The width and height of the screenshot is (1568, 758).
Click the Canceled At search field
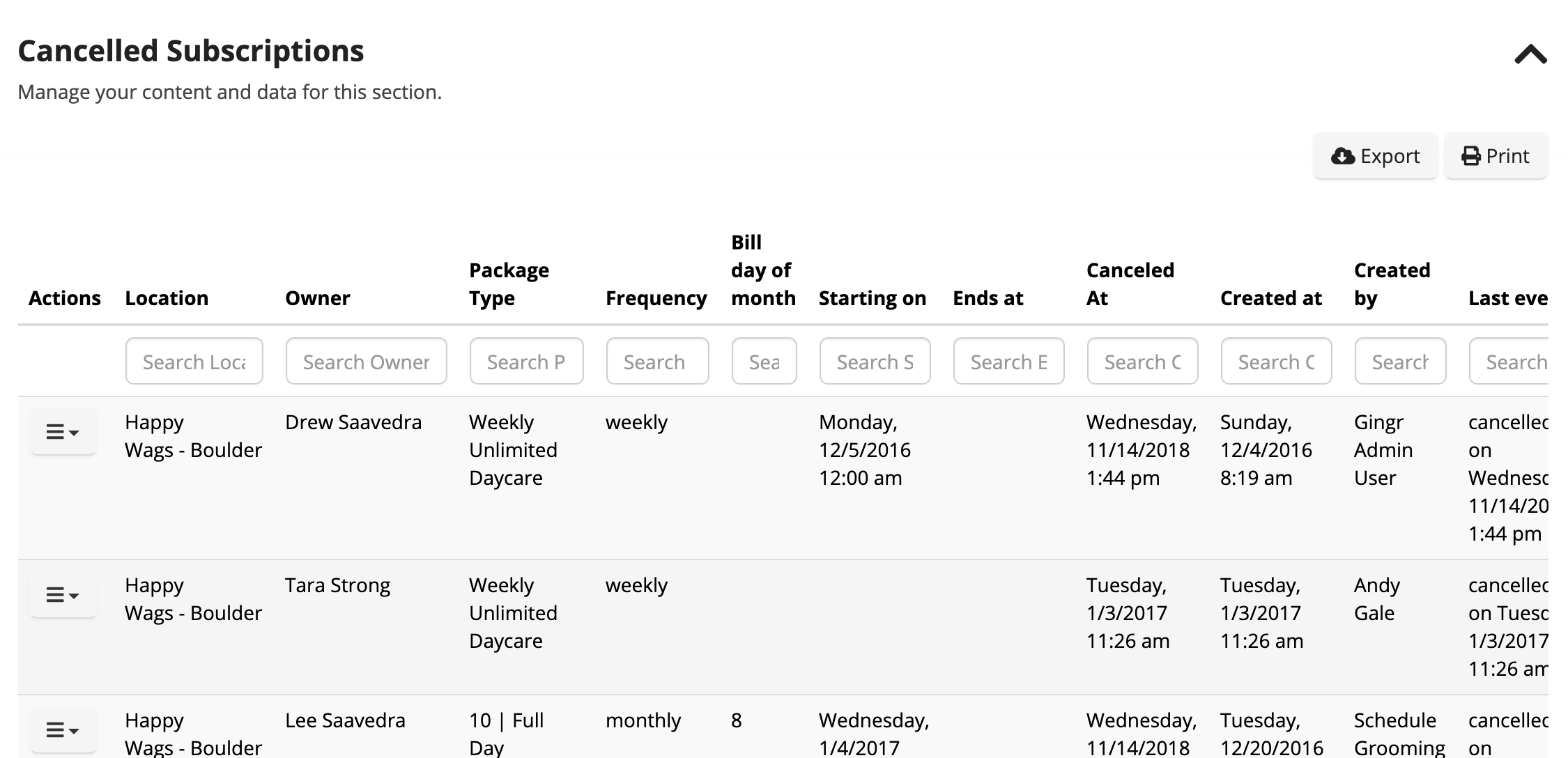1142,361
